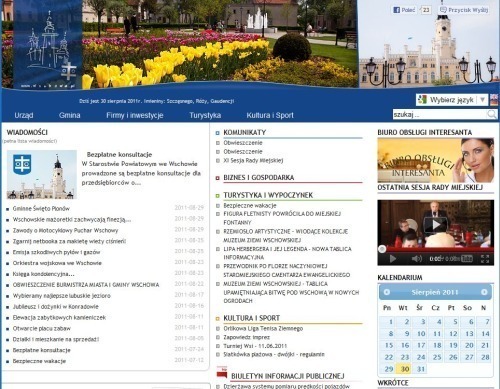Viewport: 500px width, 389px height.
Task: Mute the video with speaker icon
Action: (x=416, y=259)
